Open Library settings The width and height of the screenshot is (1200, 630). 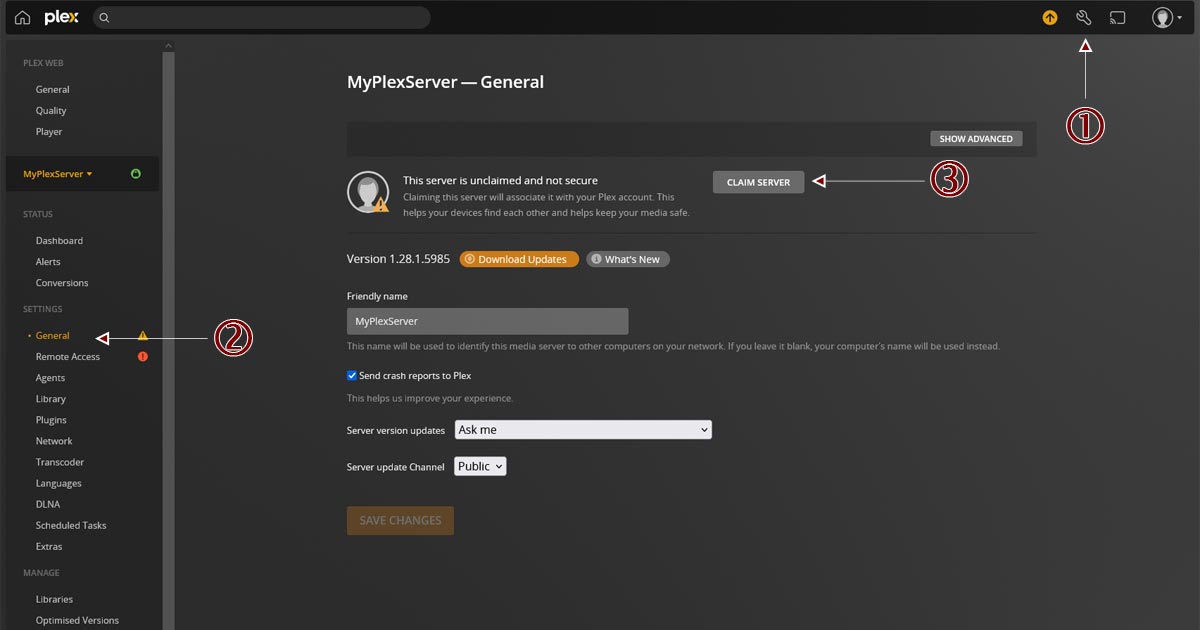tap(51, 399)
